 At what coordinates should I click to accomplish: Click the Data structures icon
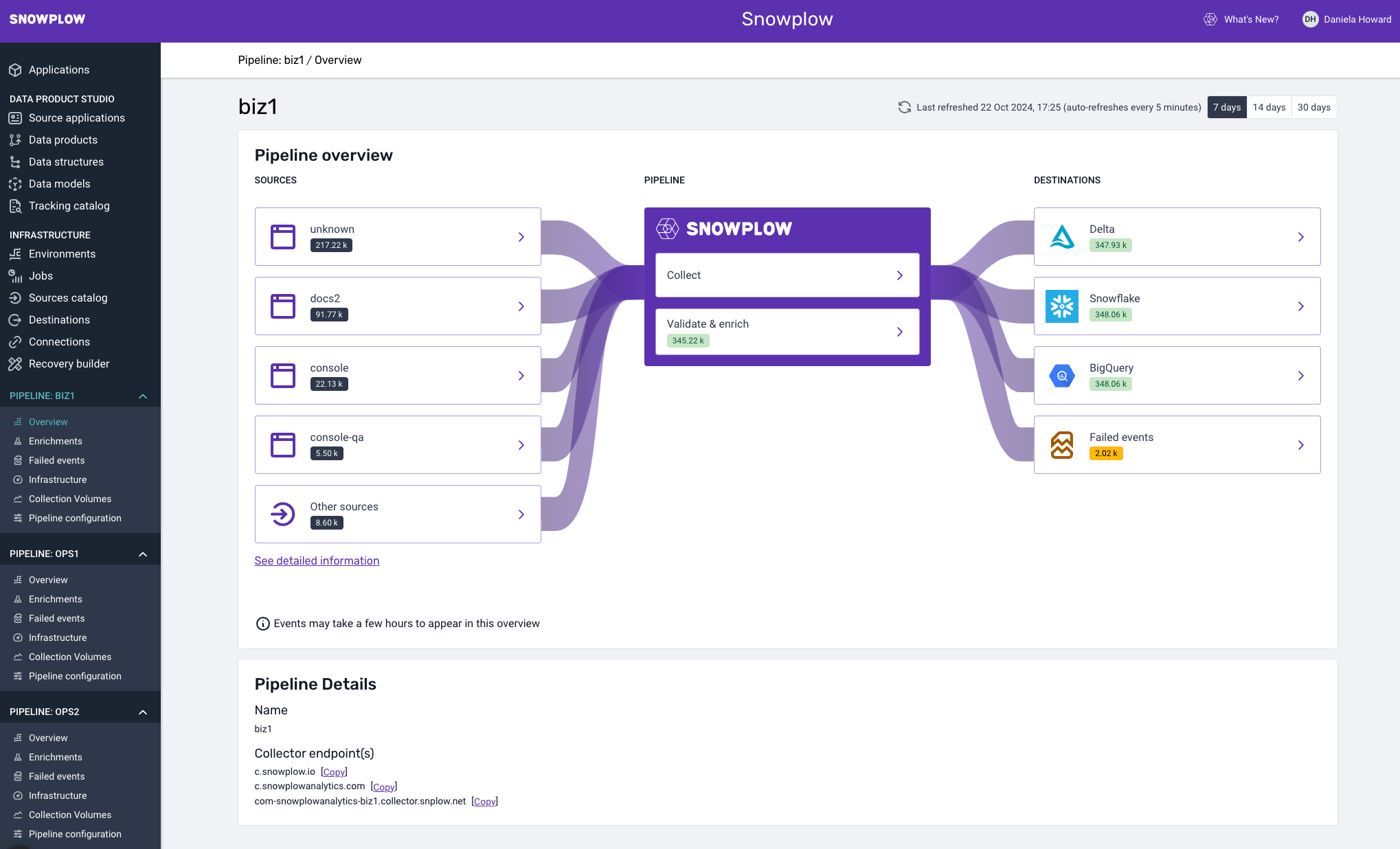tap(15, 162)
